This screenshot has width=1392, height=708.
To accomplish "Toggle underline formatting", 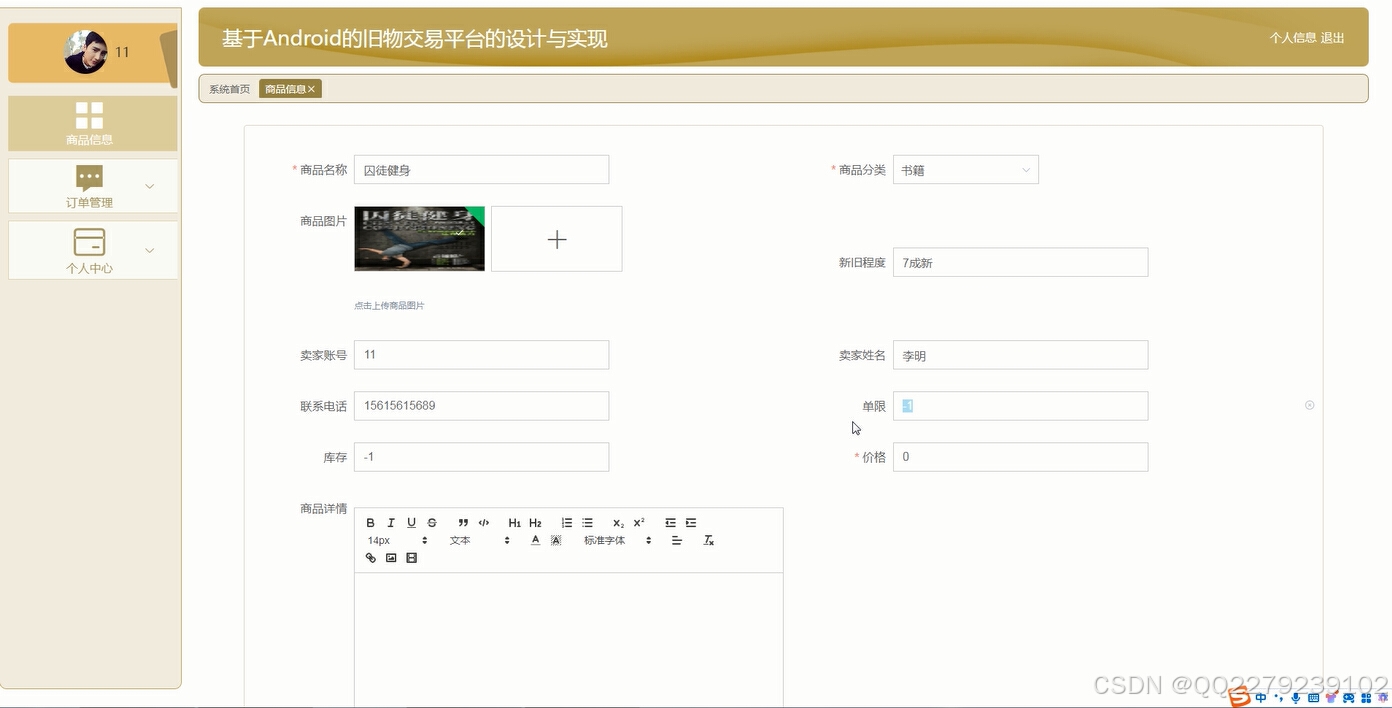I will click(411, 522).
